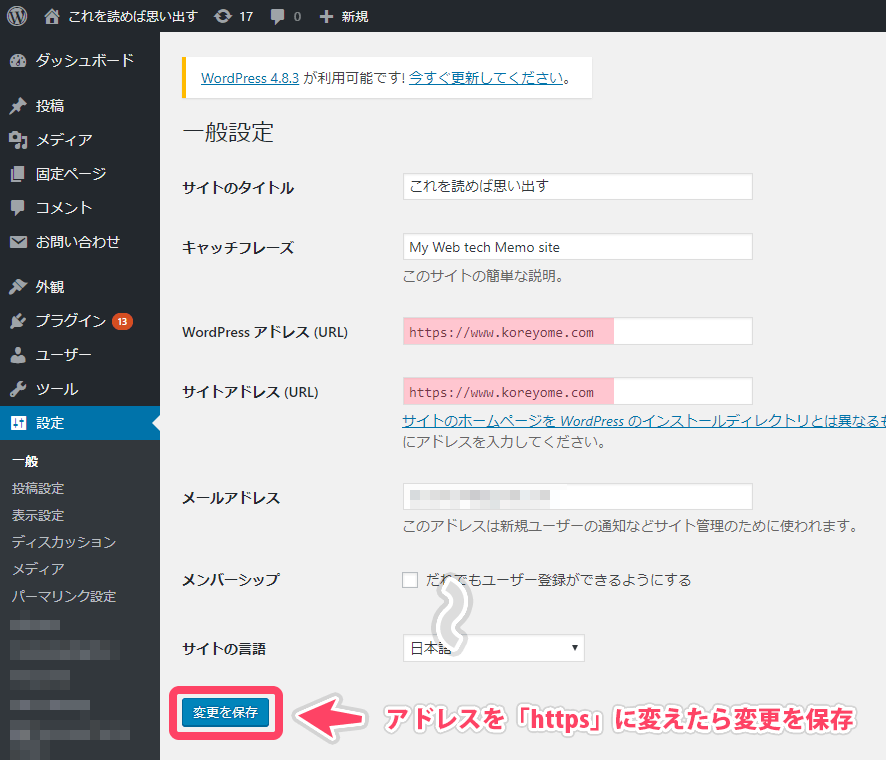Open the サイトの言語 dropdown
Image resolution: width=886 pixels, height=760 pixels.
[494, 648]
